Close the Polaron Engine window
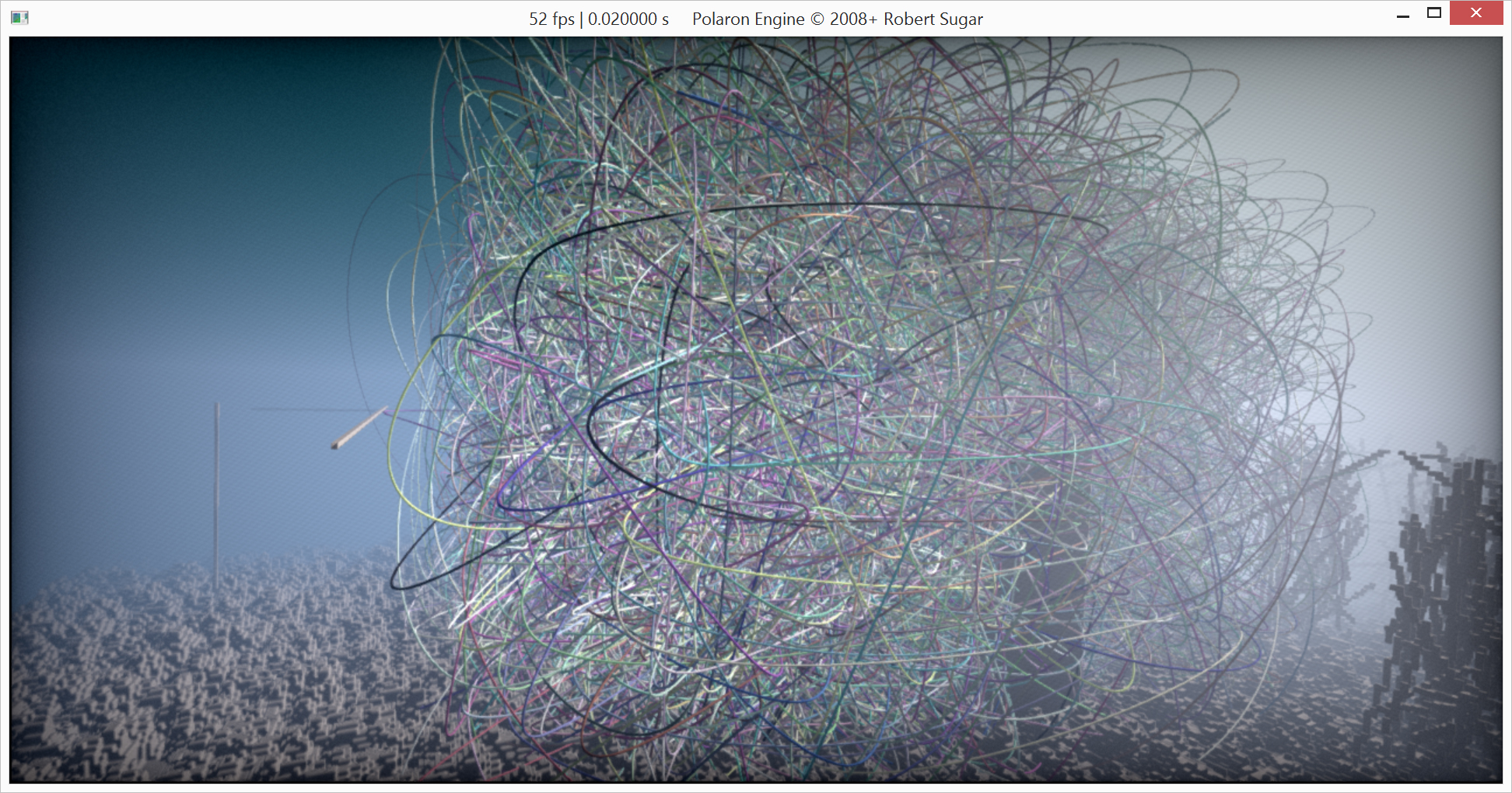The image size is (1512, 793). click(x=1476, y=13)
